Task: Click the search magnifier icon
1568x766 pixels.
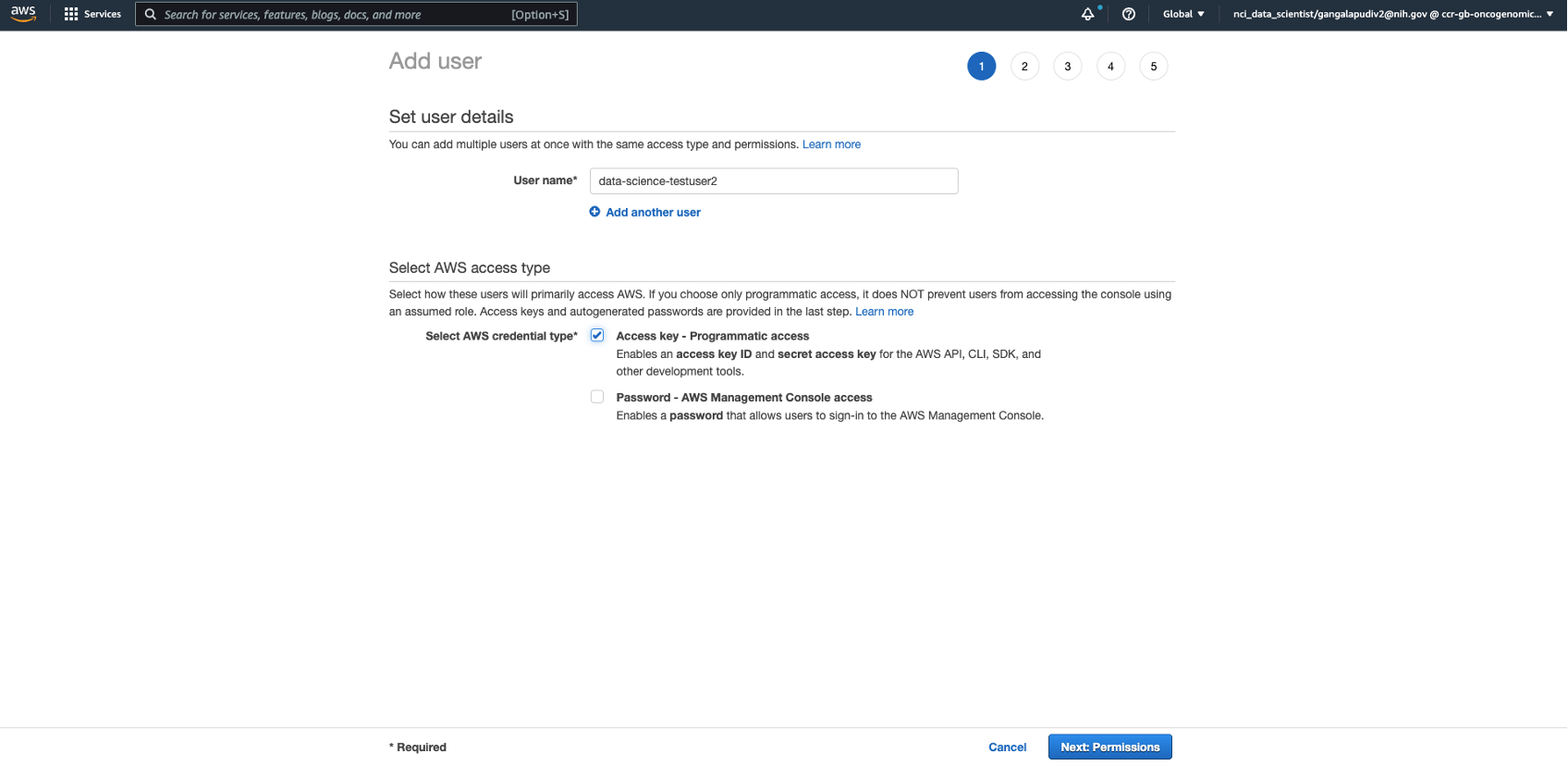Action: point(151,14)
